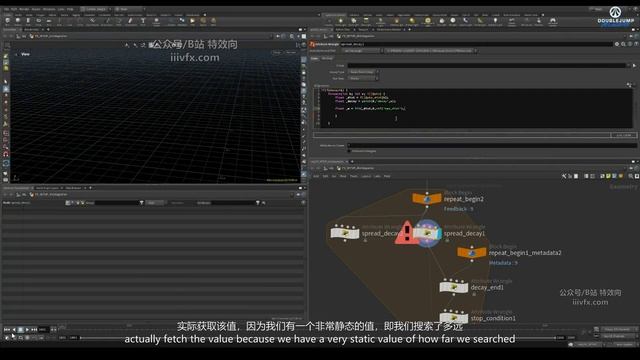Viewport: 640px width, 360px height.
Task: Click the View label in the viewport
Action: (25, 54)
